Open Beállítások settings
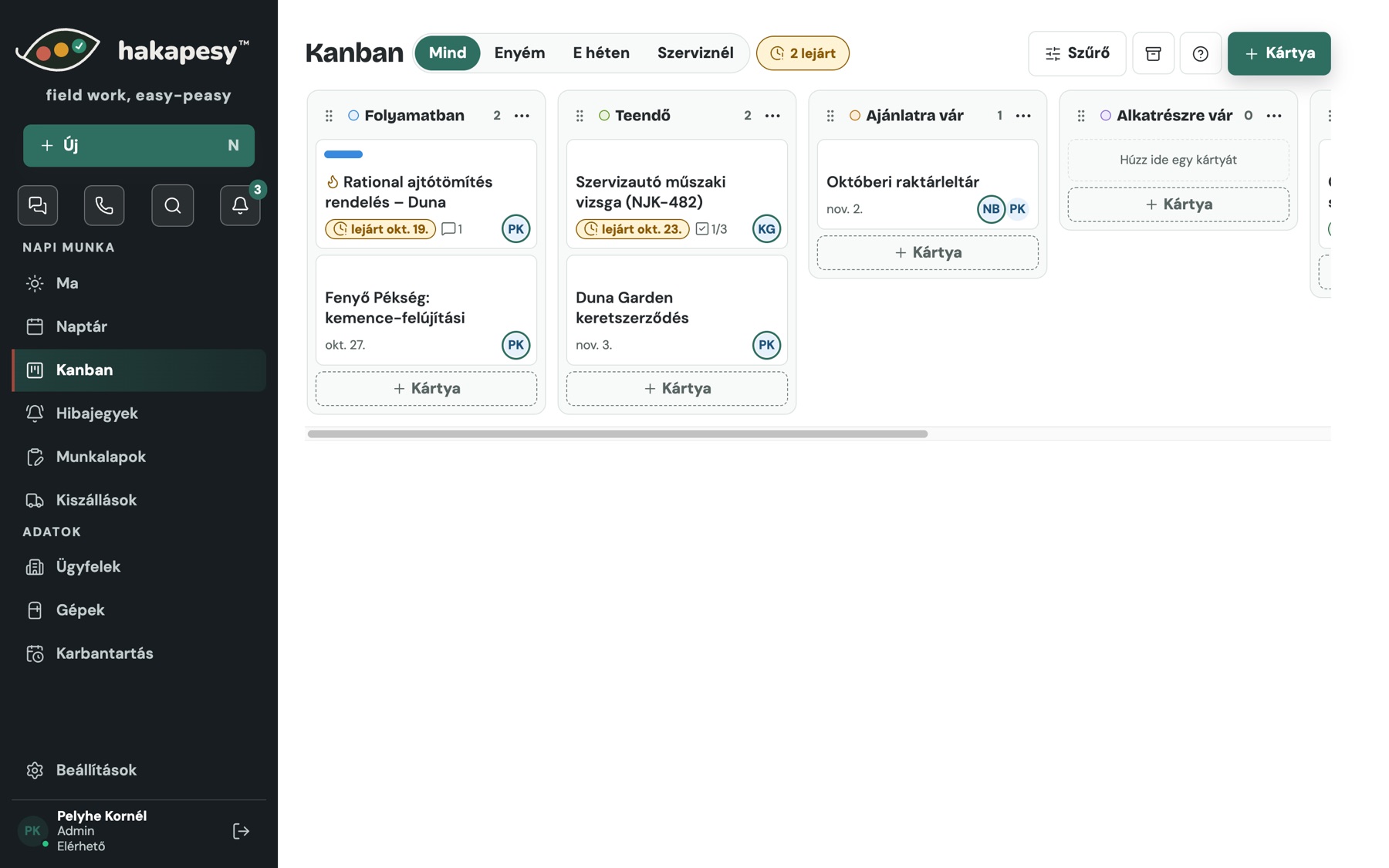Viewport: 1389px width, 868px height. coord(139,770)
